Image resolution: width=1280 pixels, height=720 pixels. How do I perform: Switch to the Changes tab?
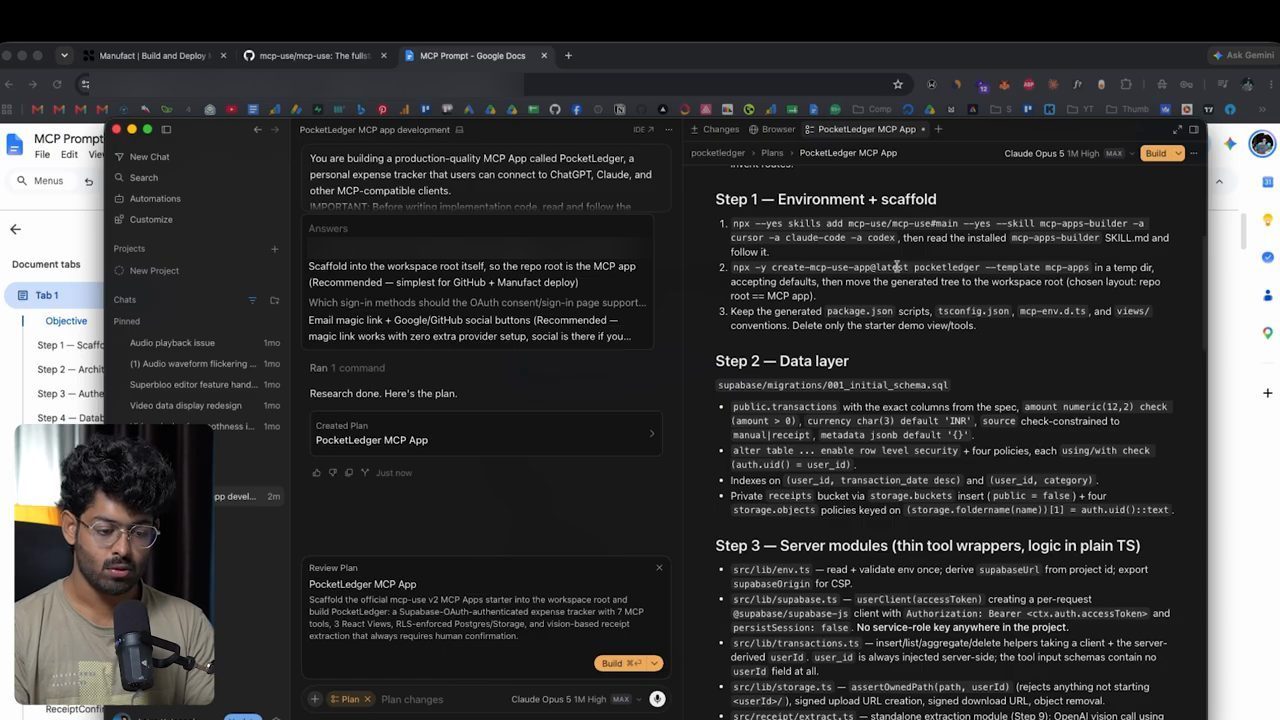(x=714, y=129)
